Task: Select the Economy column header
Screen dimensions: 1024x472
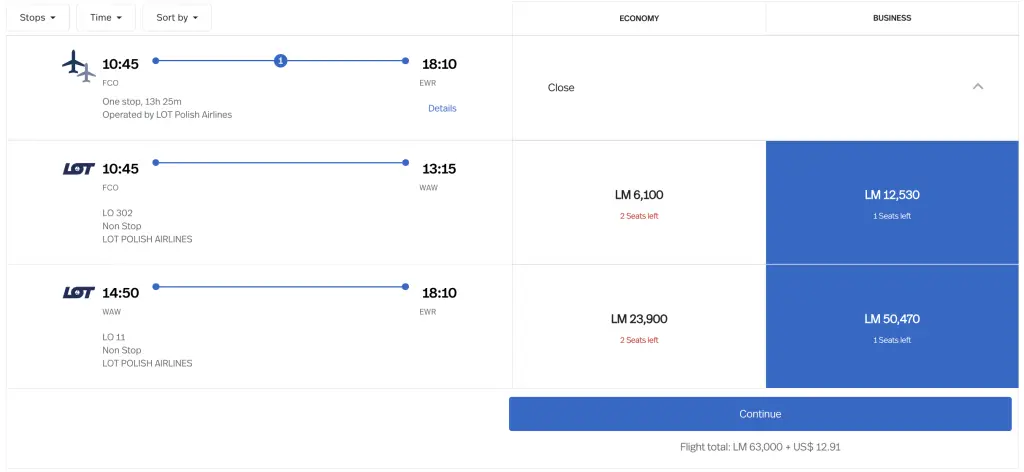Action: (x=639, y=18)
